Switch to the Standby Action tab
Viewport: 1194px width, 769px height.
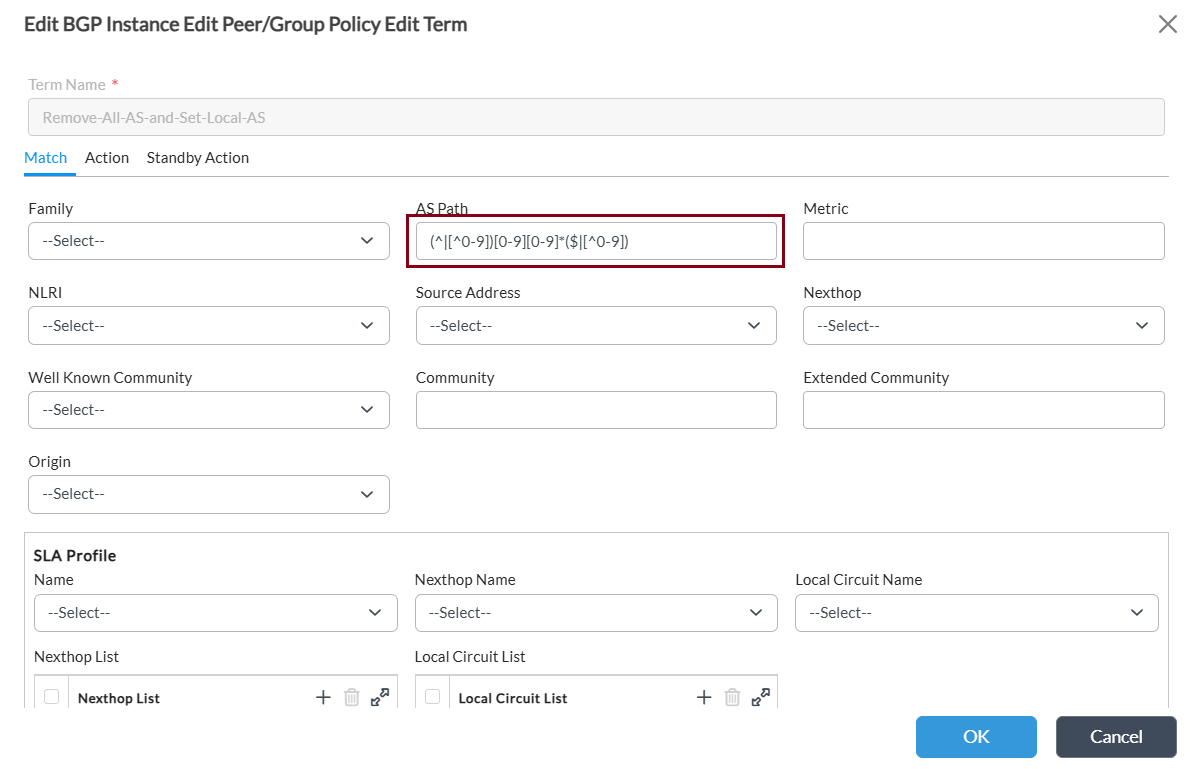click(x=198, y=158)
